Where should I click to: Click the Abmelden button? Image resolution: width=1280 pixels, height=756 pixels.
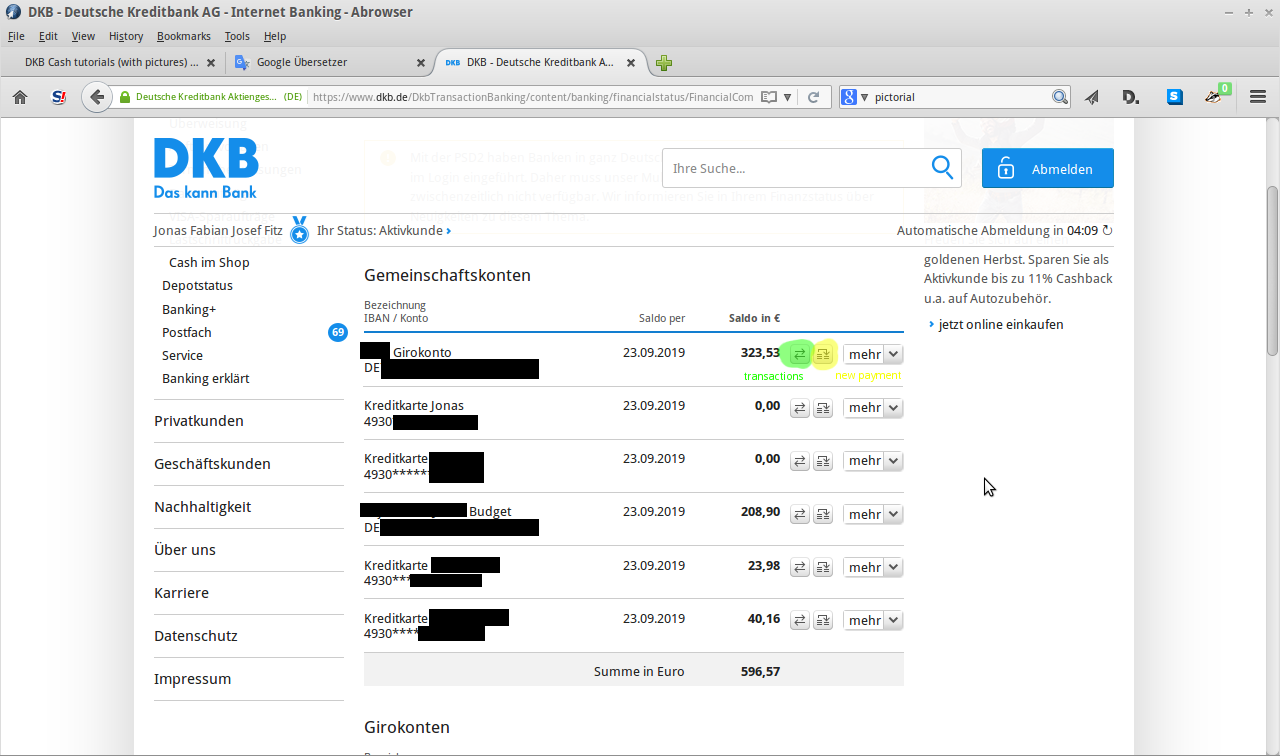pyautogui.click(x=1047, y=169)
